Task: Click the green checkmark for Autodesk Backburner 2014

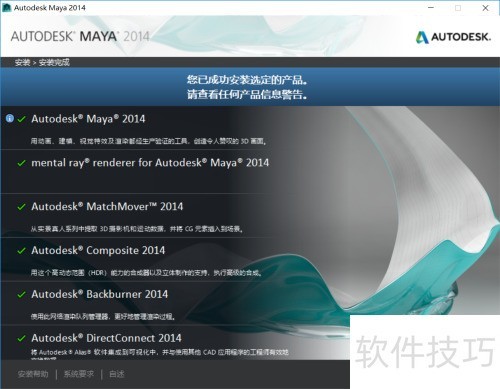Action: 22,294
